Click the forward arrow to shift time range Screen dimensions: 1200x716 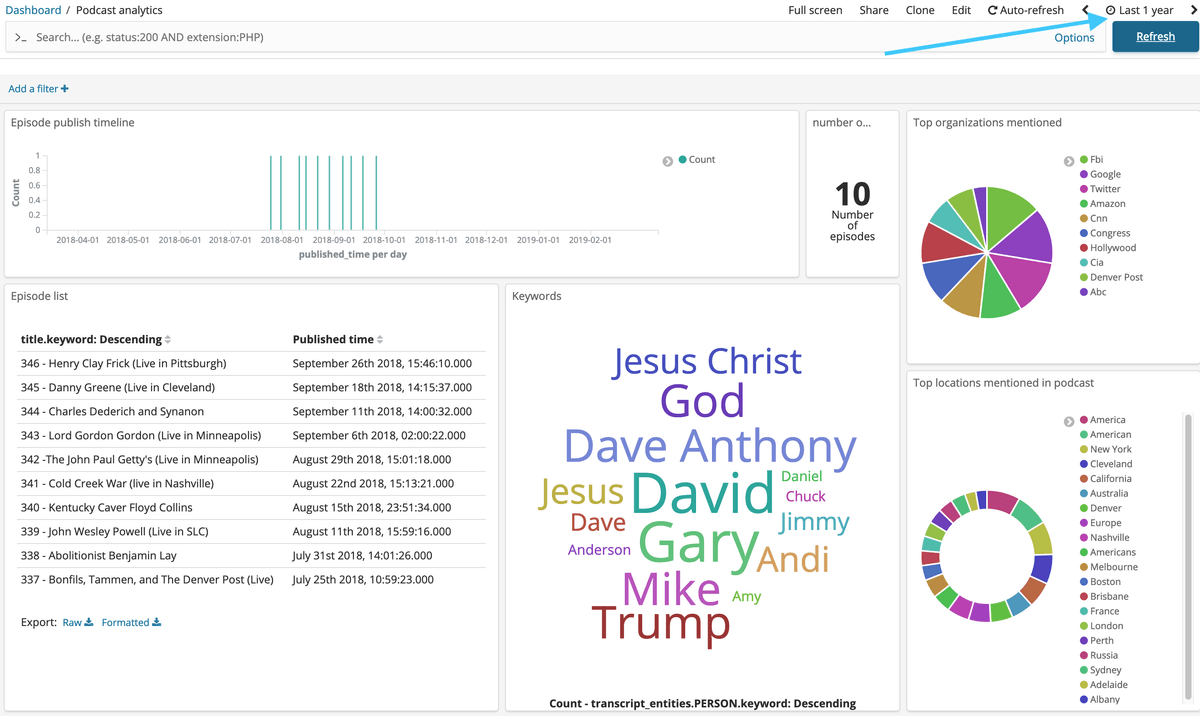coord(1193,10)
